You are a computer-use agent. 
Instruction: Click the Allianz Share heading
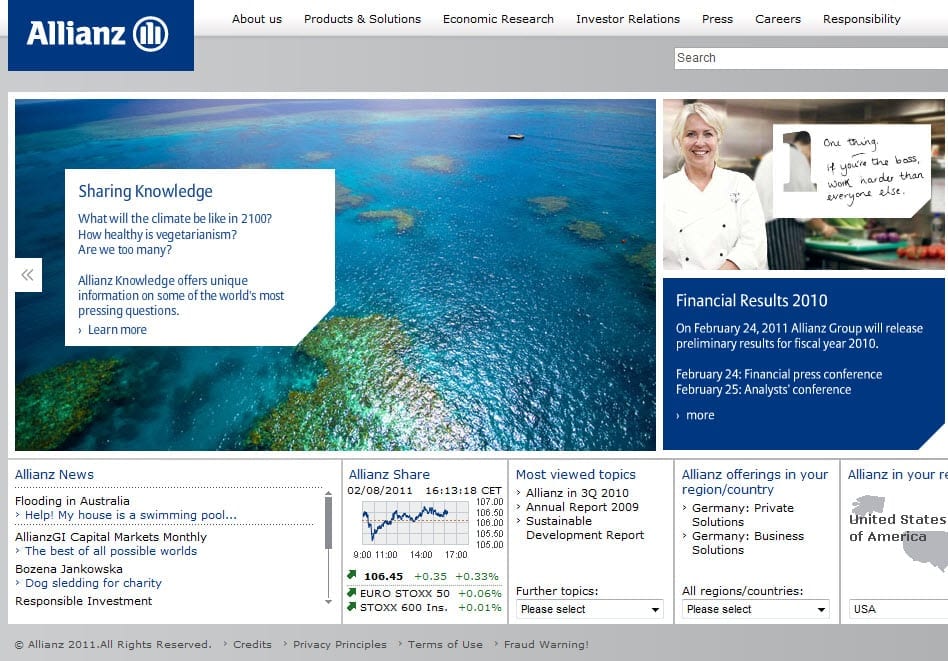click(389, 475)
